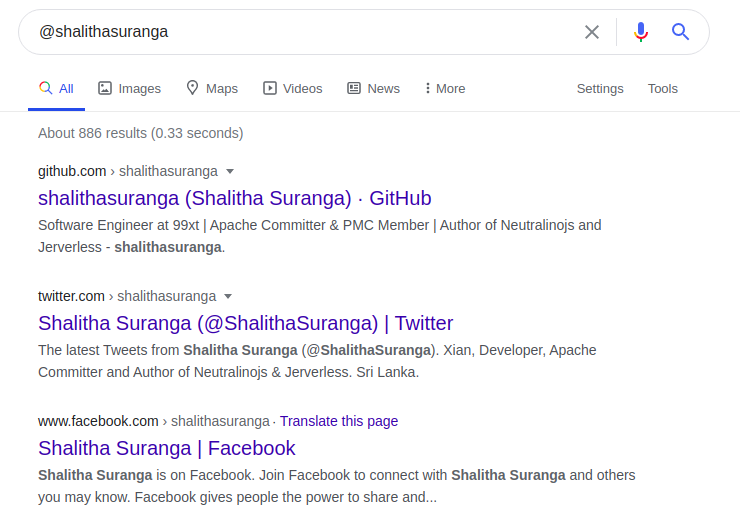Open the More search categories menu
Viewport: 740px width, 528px height.
pos(445,89)
